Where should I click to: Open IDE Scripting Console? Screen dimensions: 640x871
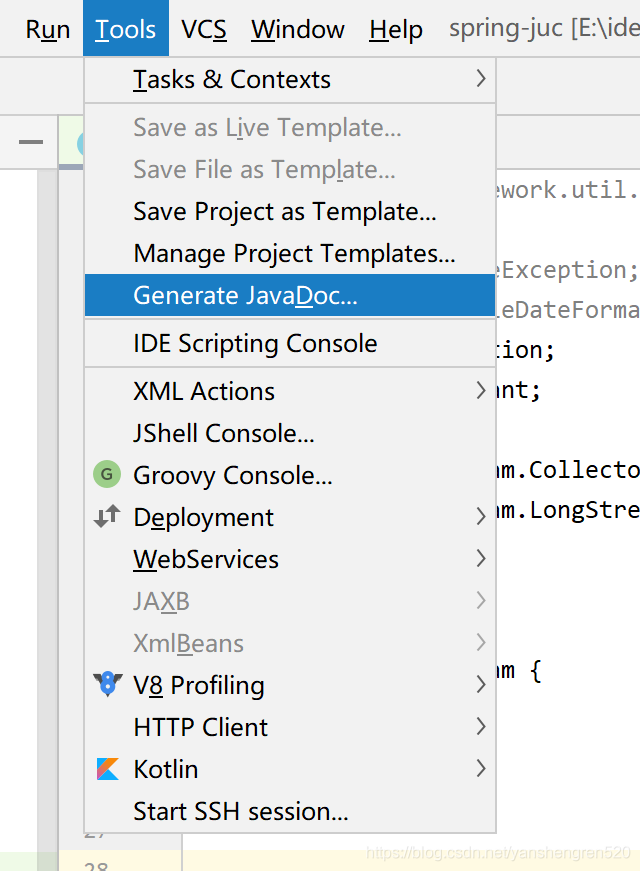tap(255, 343)
